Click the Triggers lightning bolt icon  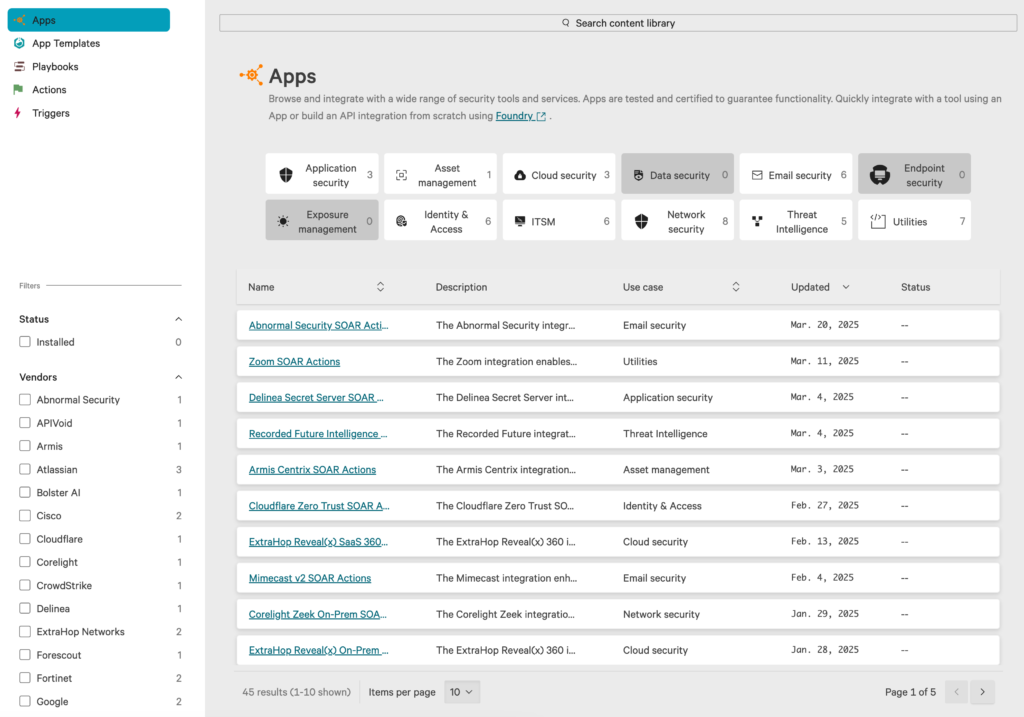(x=18, y=113)
